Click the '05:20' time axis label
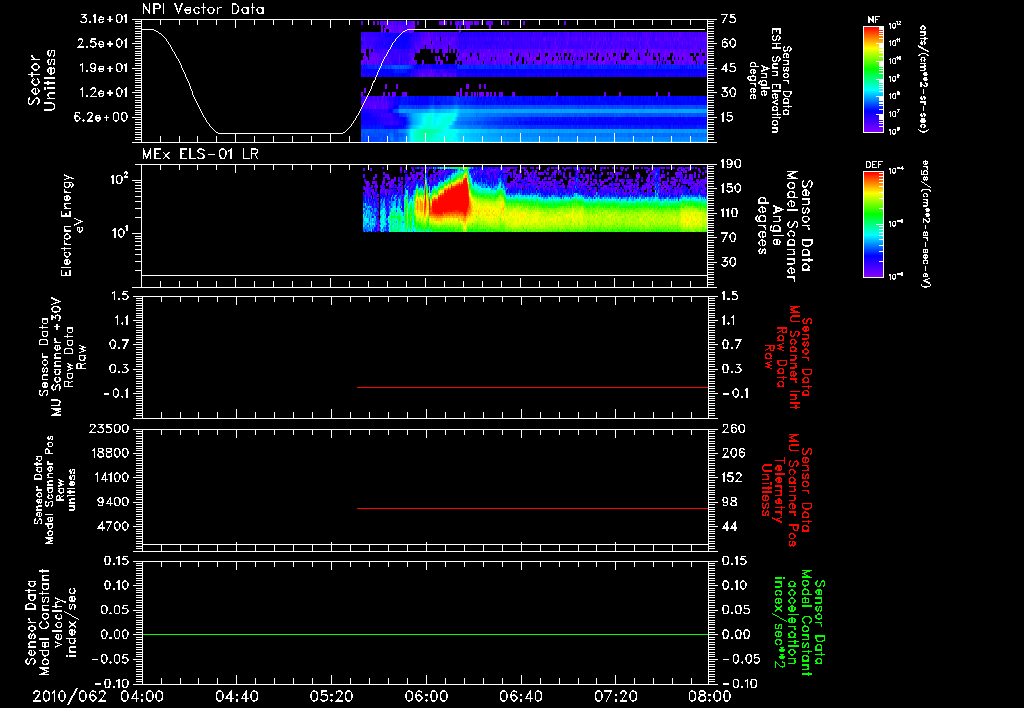The width and height of the screenshot is (1024, 708). [331, 696]
